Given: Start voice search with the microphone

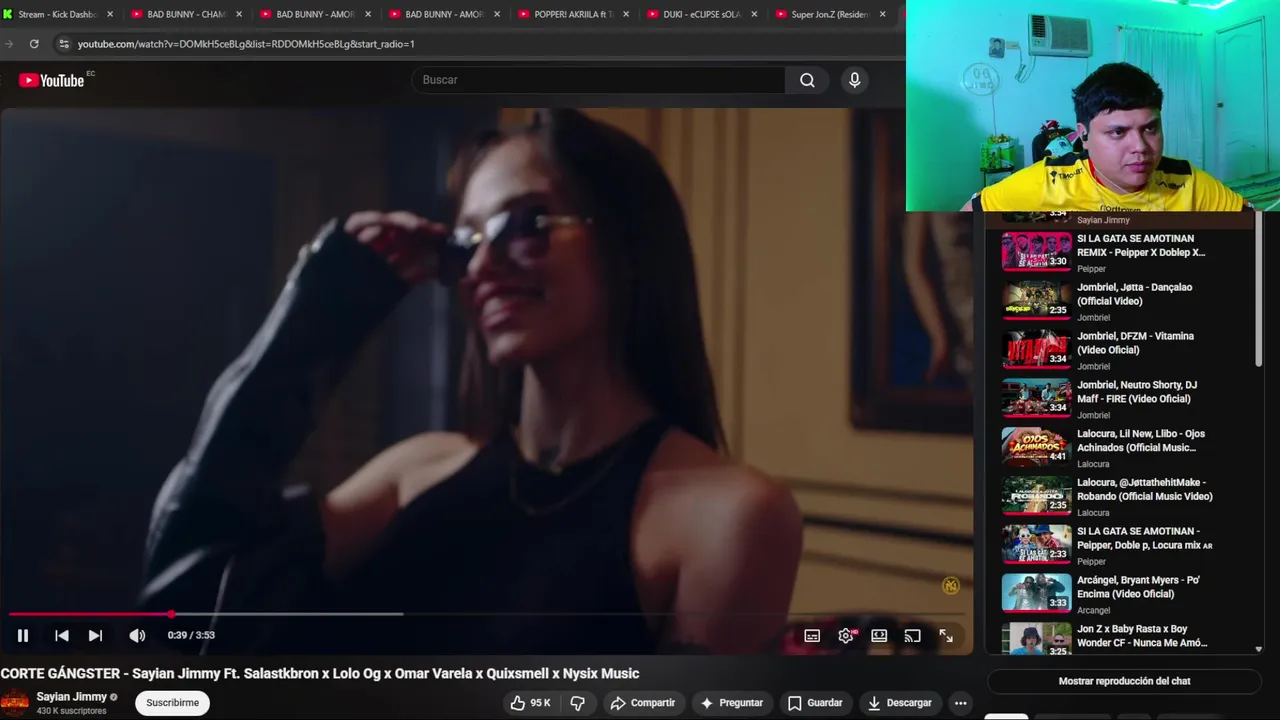Looking at the screenshot, I should click(854, 80).
